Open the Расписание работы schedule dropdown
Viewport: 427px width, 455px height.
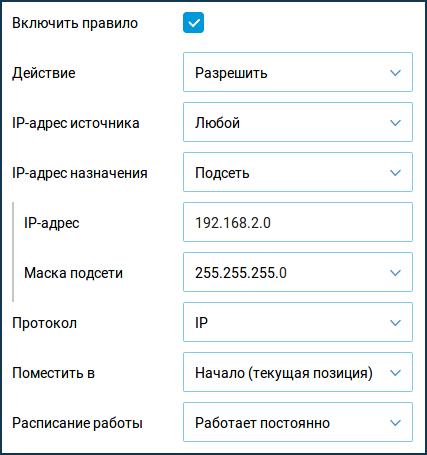pos(298,422)
